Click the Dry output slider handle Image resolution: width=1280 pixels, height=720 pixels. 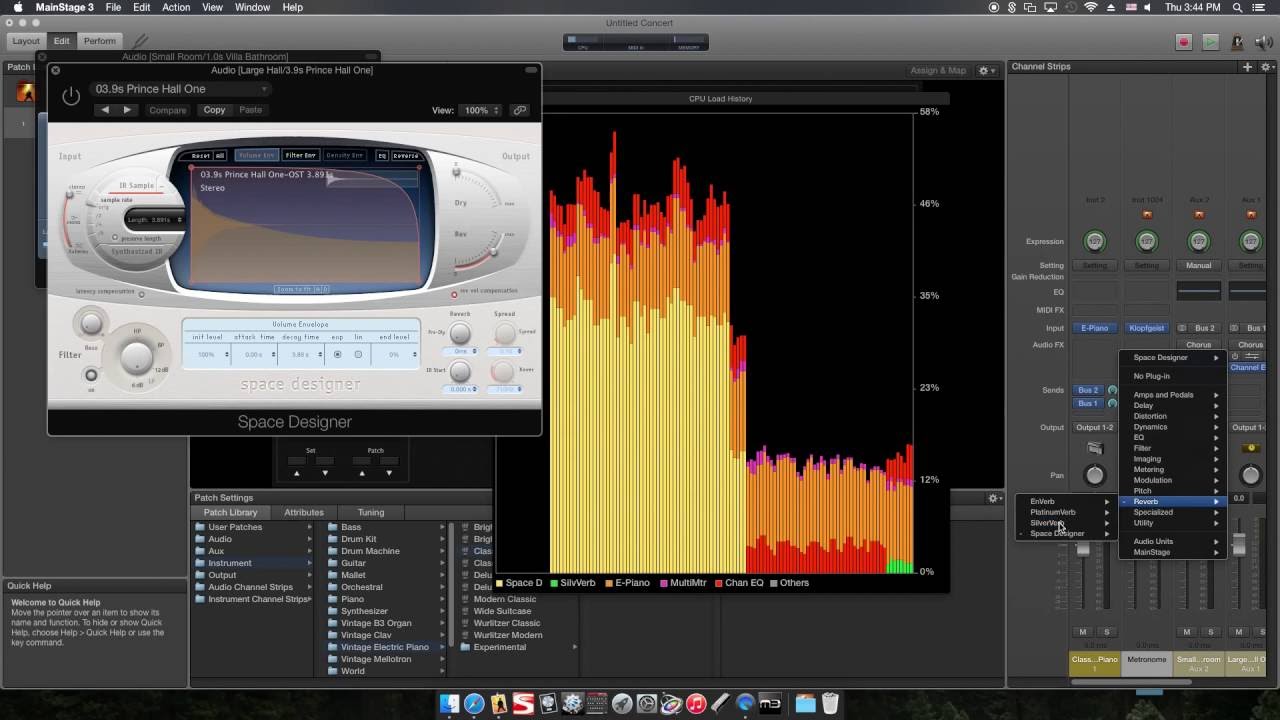(x=457, y=172)
